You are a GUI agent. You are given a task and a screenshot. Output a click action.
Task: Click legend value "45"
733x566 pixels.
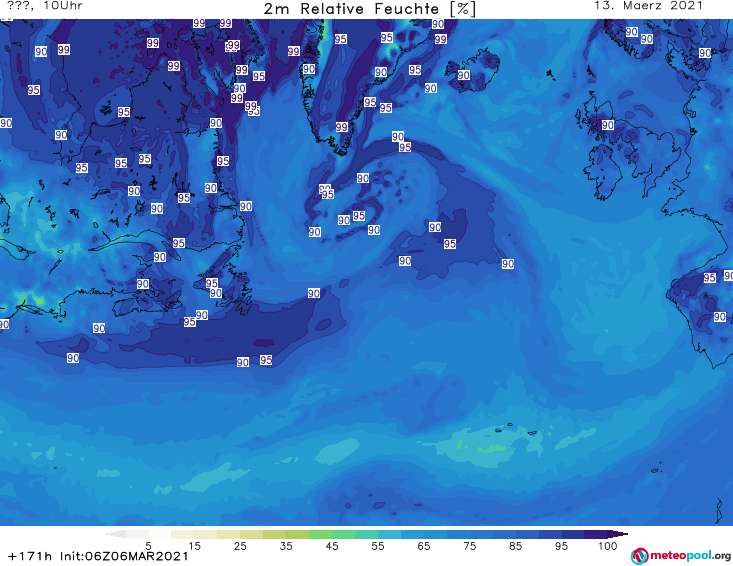tap(331, 546)
